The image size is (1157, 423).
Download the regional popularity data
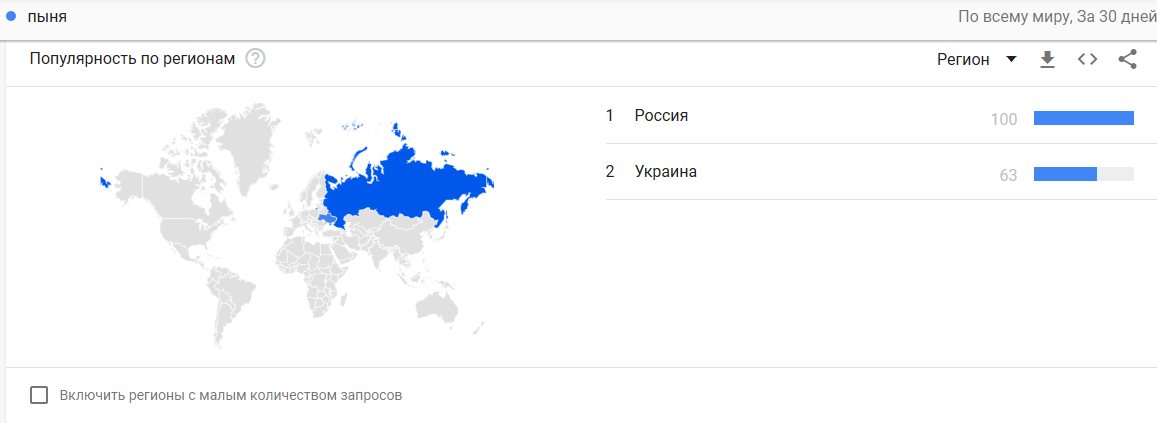tap(1047, 60)
